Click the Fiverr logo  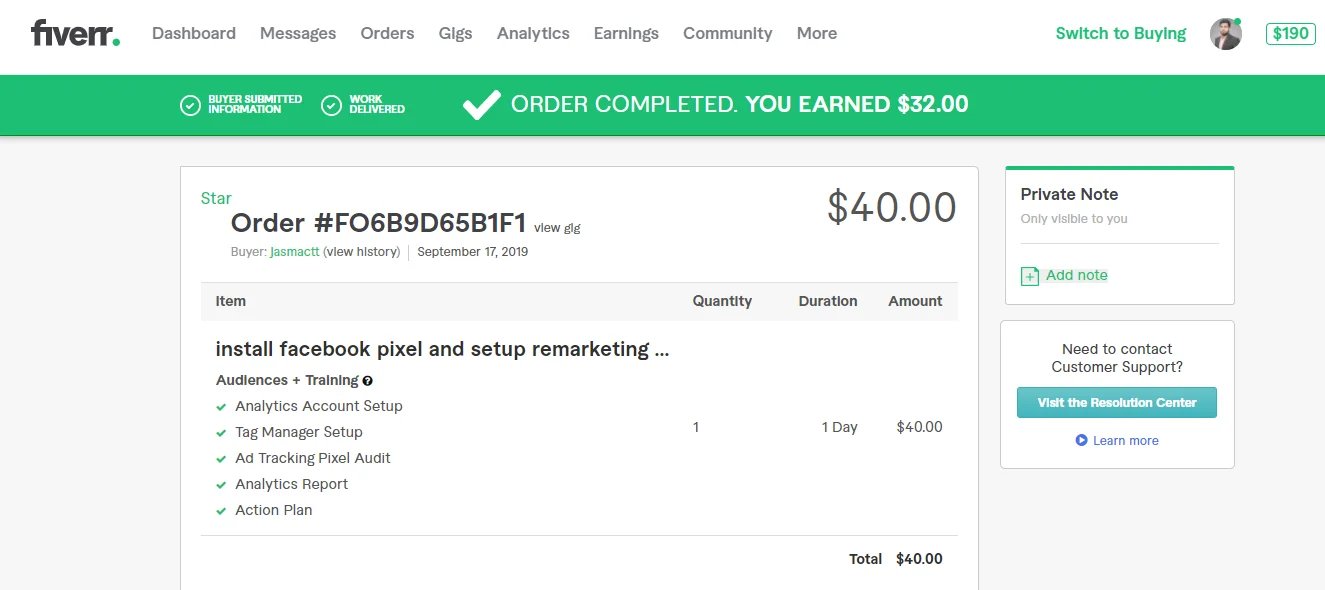[x=75, y=33]
